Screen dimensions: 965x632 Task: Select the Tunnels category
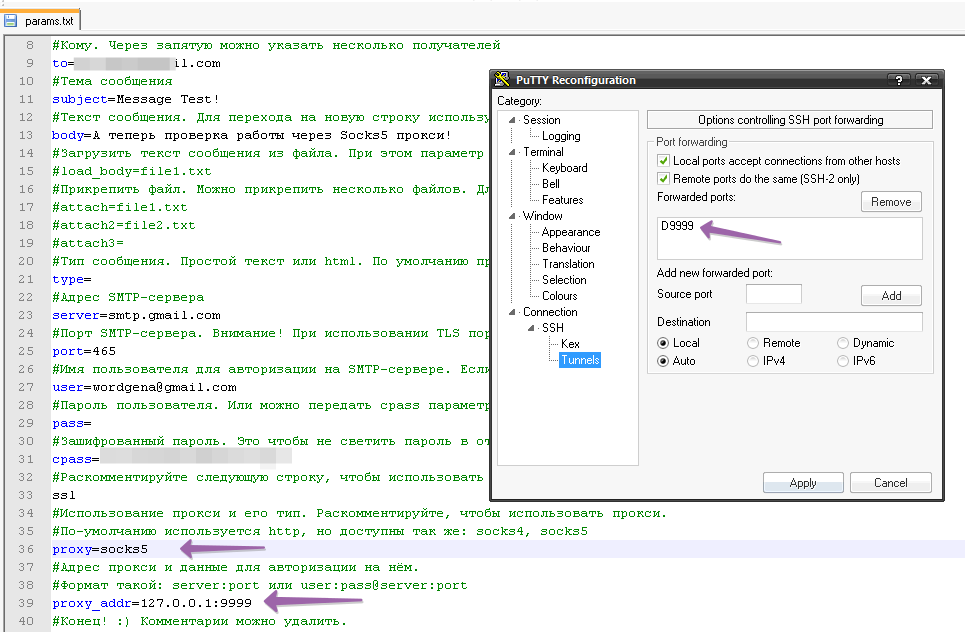click(x=580, y=360)
